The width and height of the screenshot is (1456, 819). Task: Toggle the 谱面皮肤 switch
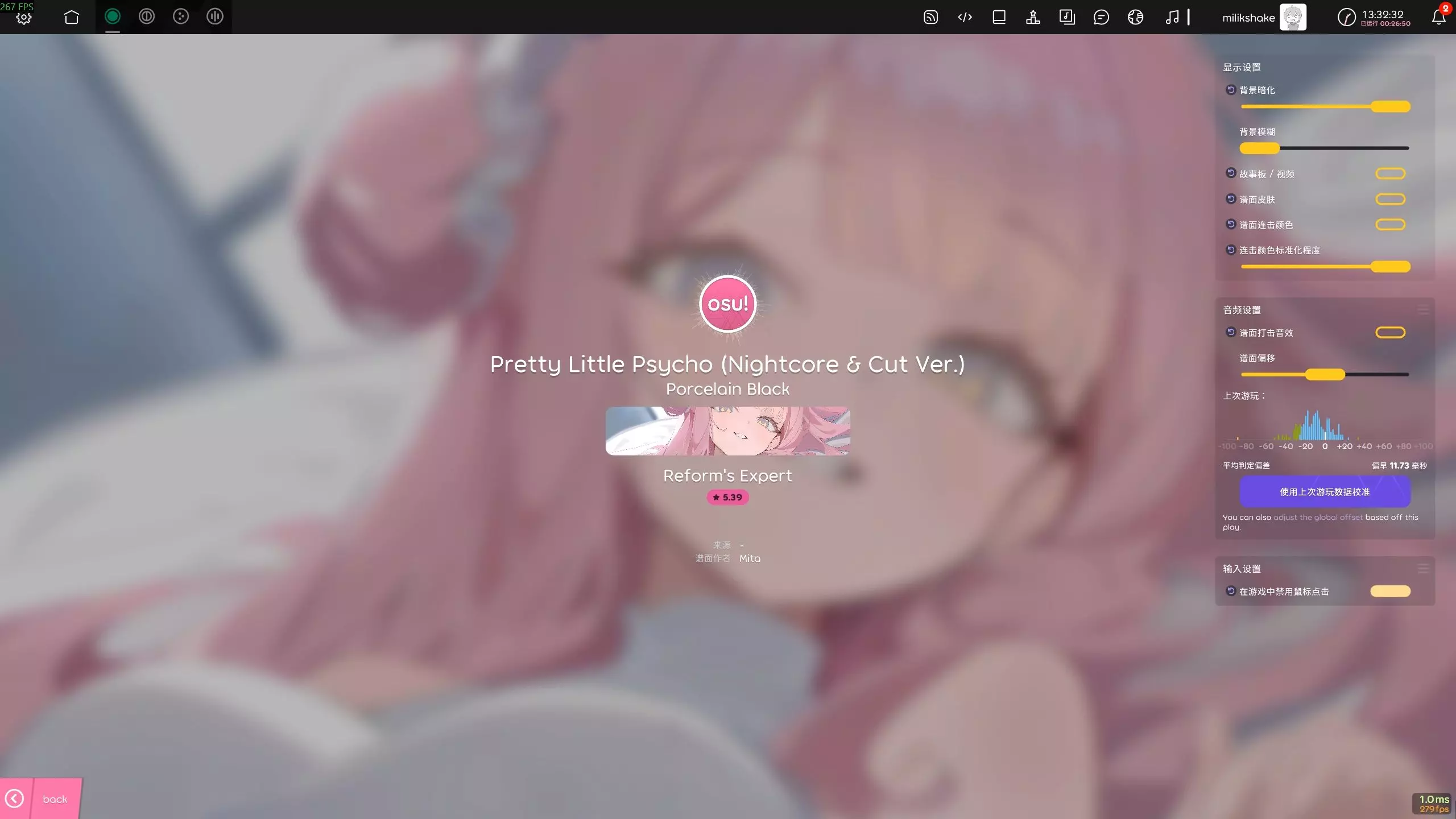pos(1390,199)
